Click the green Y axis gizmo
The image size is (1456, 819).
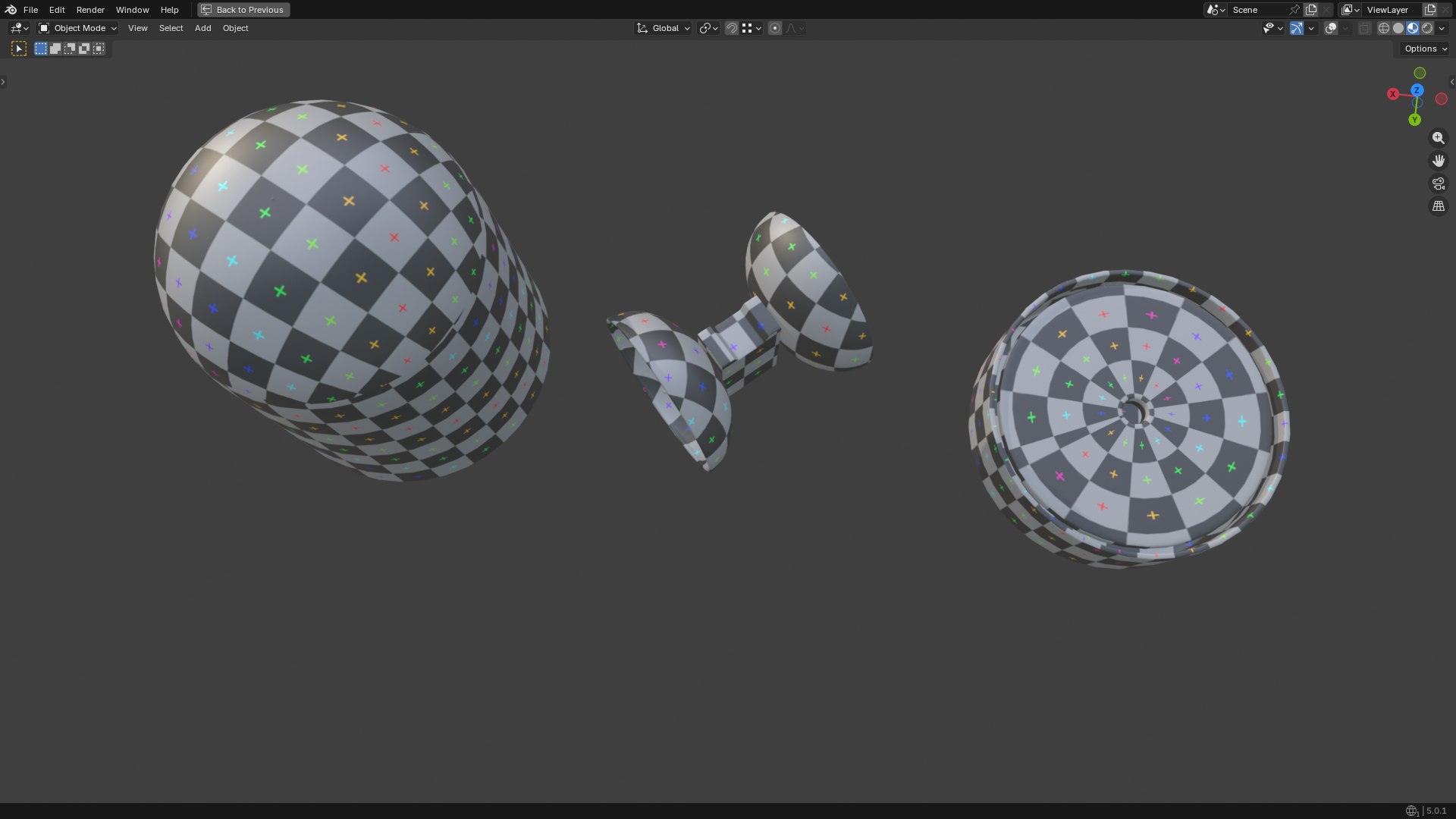[x=1414, y=120]
